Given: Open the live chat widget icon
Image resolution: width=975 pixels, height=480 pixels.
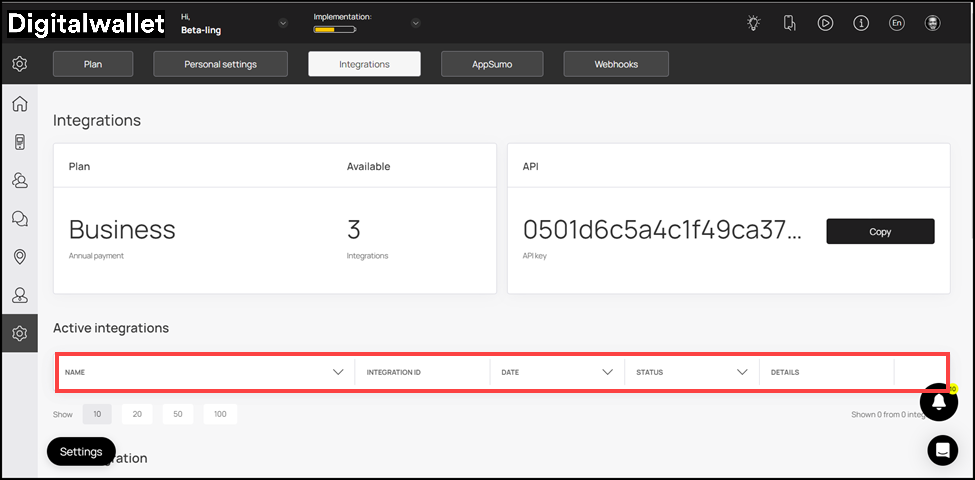Looking at the screenshot, I should coord(941,450).
